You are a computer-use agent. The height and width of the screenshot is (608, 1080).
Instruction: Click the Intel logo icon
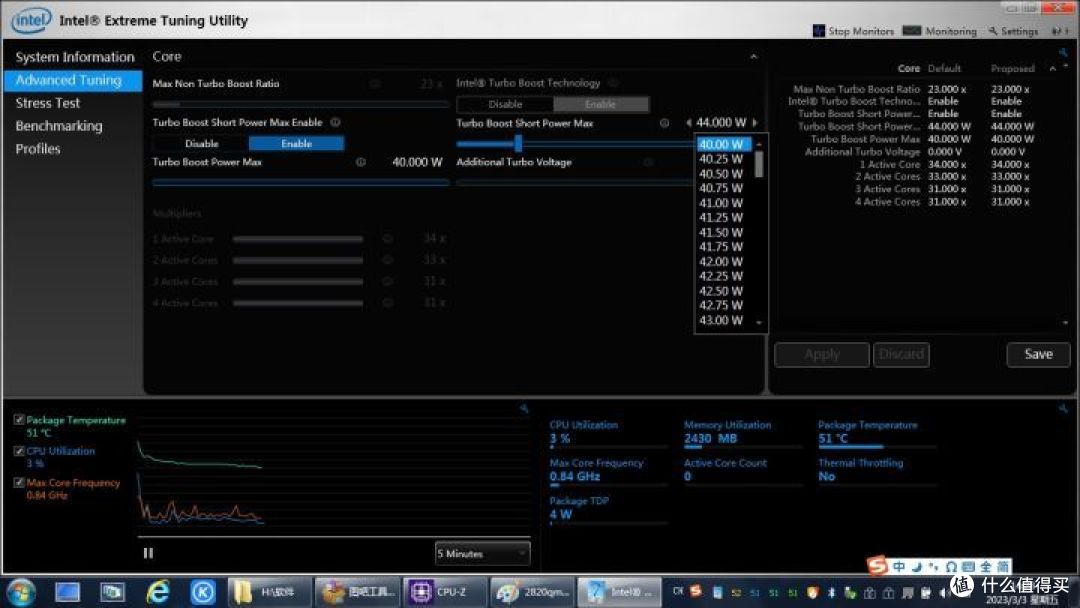tap(31, 21)
